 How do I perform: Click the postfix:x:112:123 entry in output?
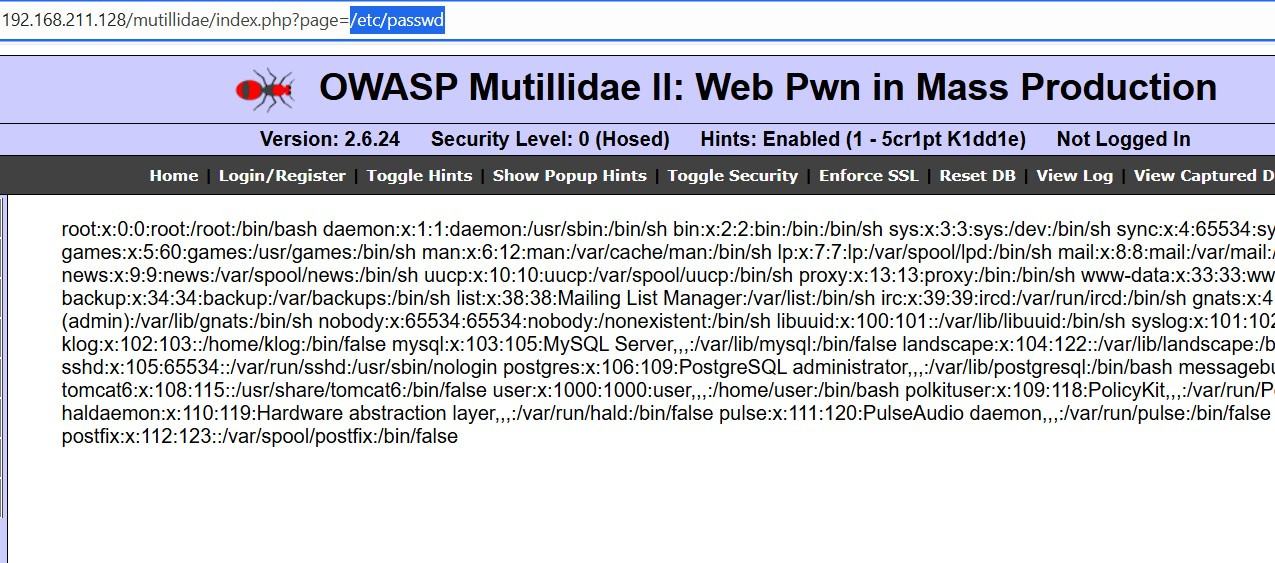pyautogui.click(x=259, y=436)
